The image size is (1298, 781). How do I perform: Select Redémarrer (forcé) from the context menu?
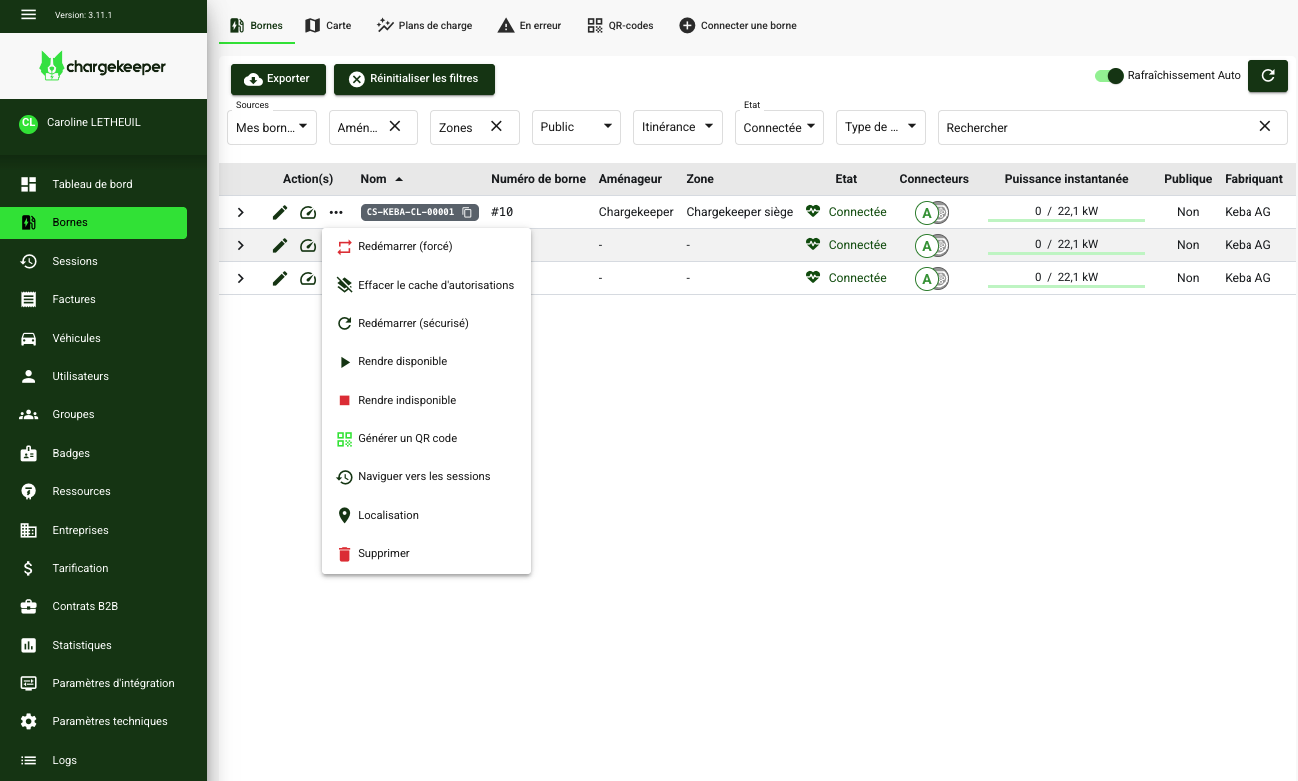tap(405, 247)
